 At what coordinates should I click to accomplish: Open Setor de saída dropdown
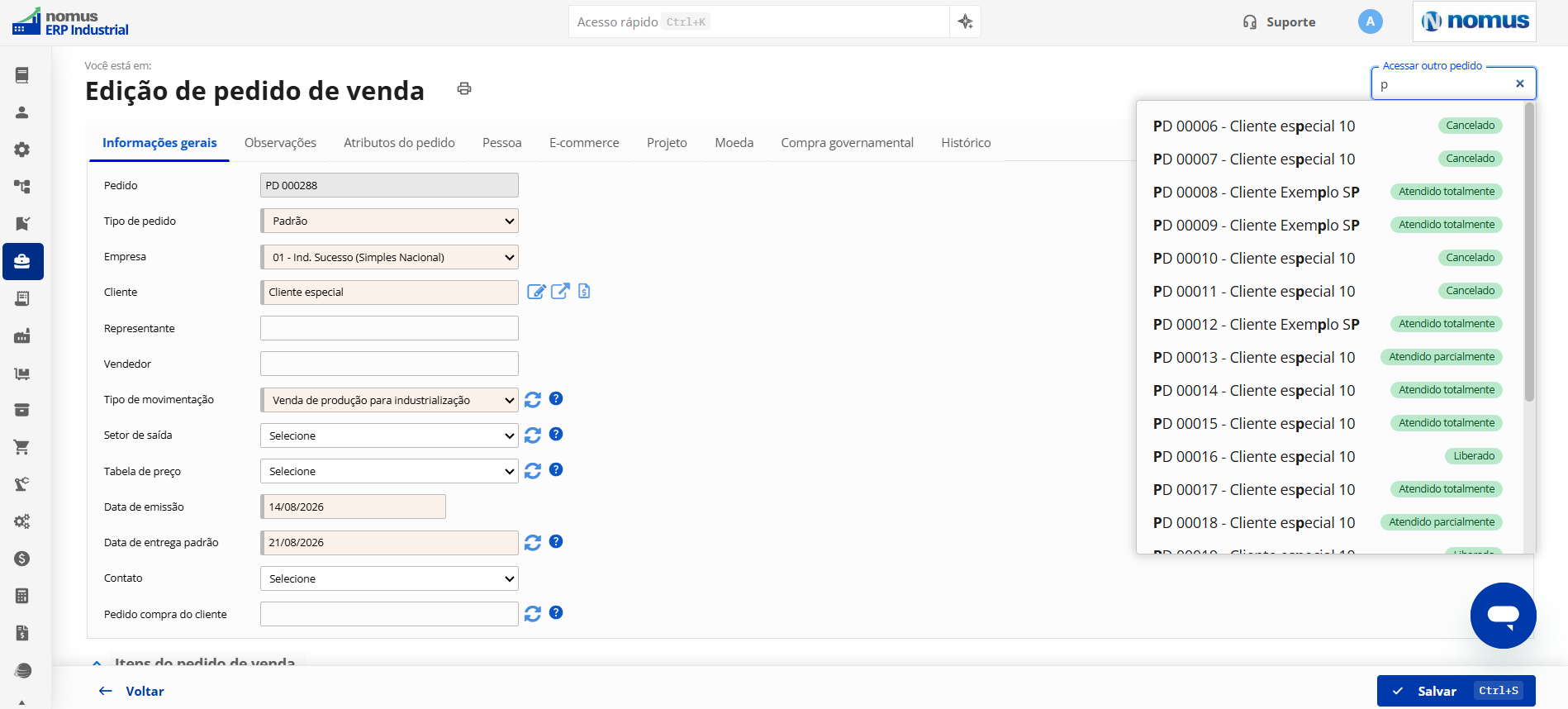tap(389, 435)
